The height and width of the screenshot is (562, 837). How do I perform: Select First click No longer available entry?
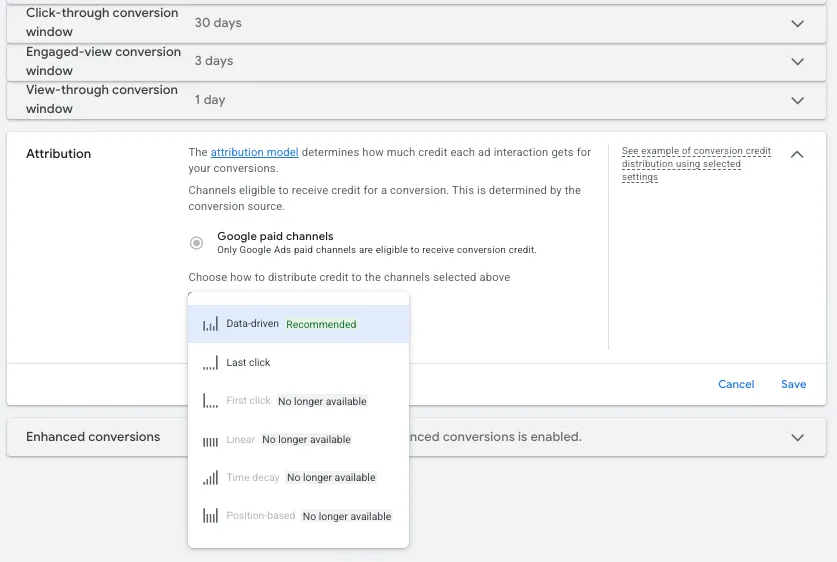click(x=298, y=401)
